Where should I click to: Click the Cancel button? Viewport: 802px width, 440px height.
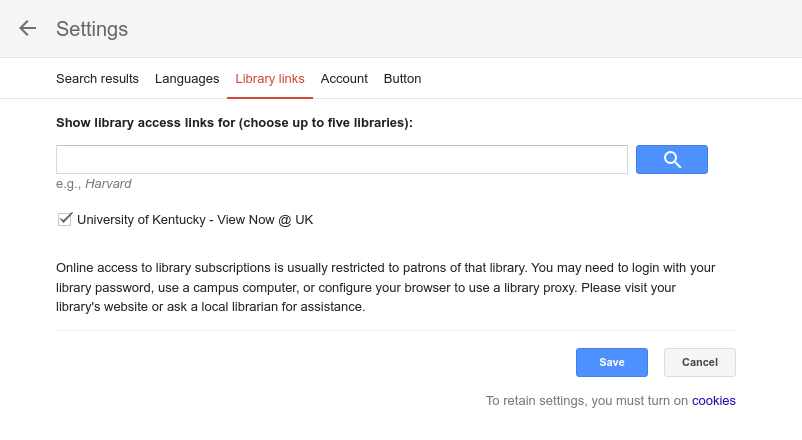(x=700, y=362)
